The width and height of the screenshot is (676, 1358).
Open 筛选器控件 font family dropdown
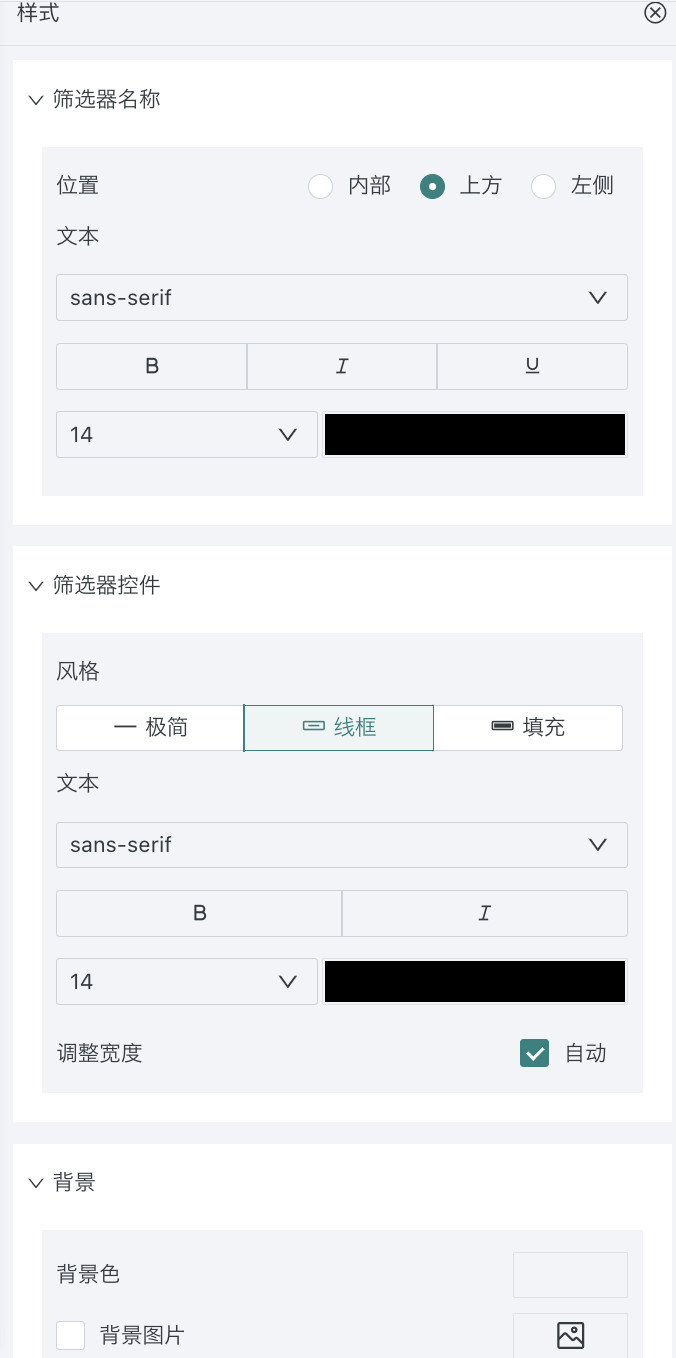tap(342, 844)
